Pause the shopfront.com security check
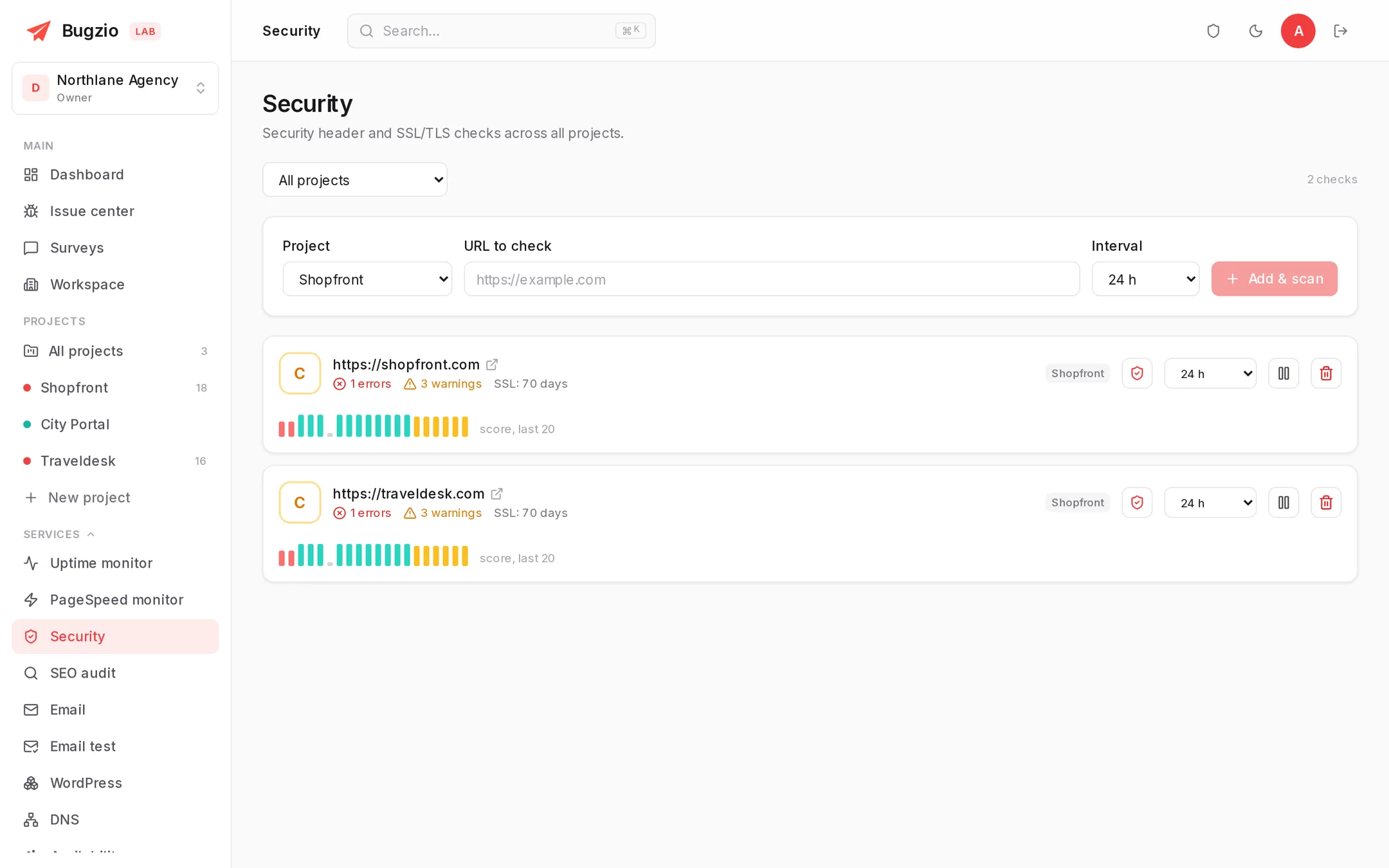The width and height of the screenshot is (1389, 868). [1284, 374]
